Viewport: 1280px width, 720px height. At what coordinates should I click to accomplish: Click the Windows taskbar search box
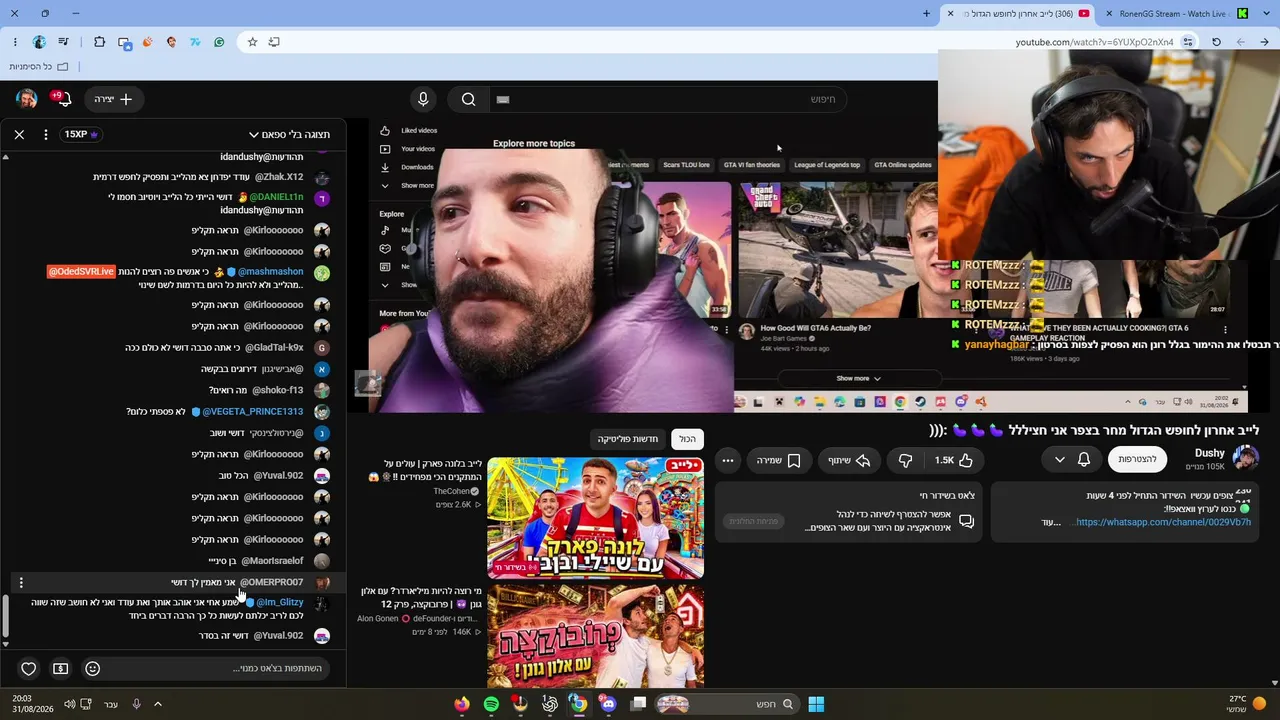[727, 704]
